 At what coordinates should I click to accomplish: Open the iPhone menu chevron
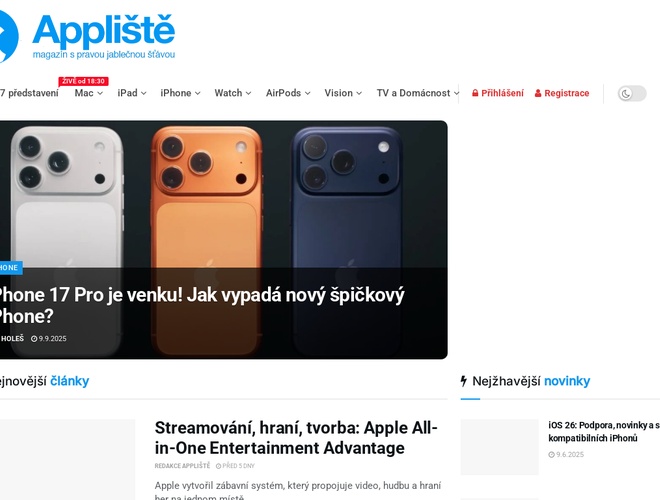[198, 93]
